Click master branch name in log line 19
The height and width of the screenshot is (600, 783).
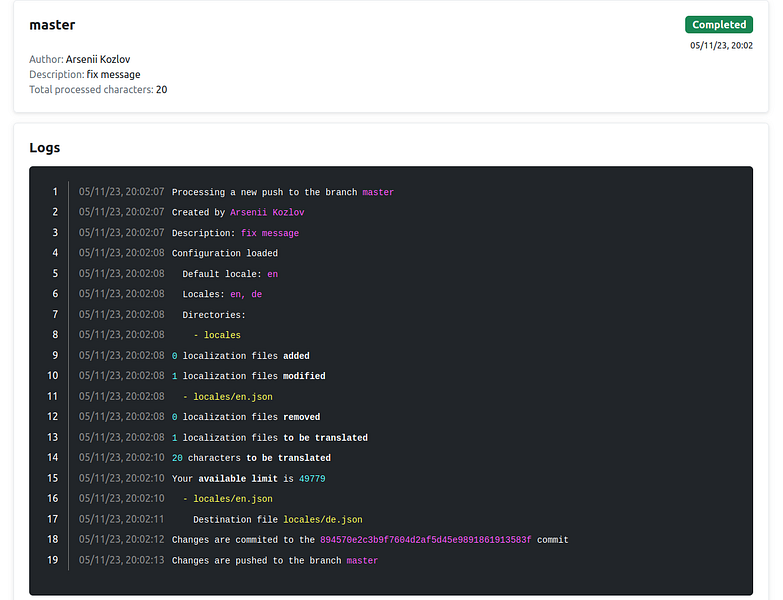[x=362, y=561]
